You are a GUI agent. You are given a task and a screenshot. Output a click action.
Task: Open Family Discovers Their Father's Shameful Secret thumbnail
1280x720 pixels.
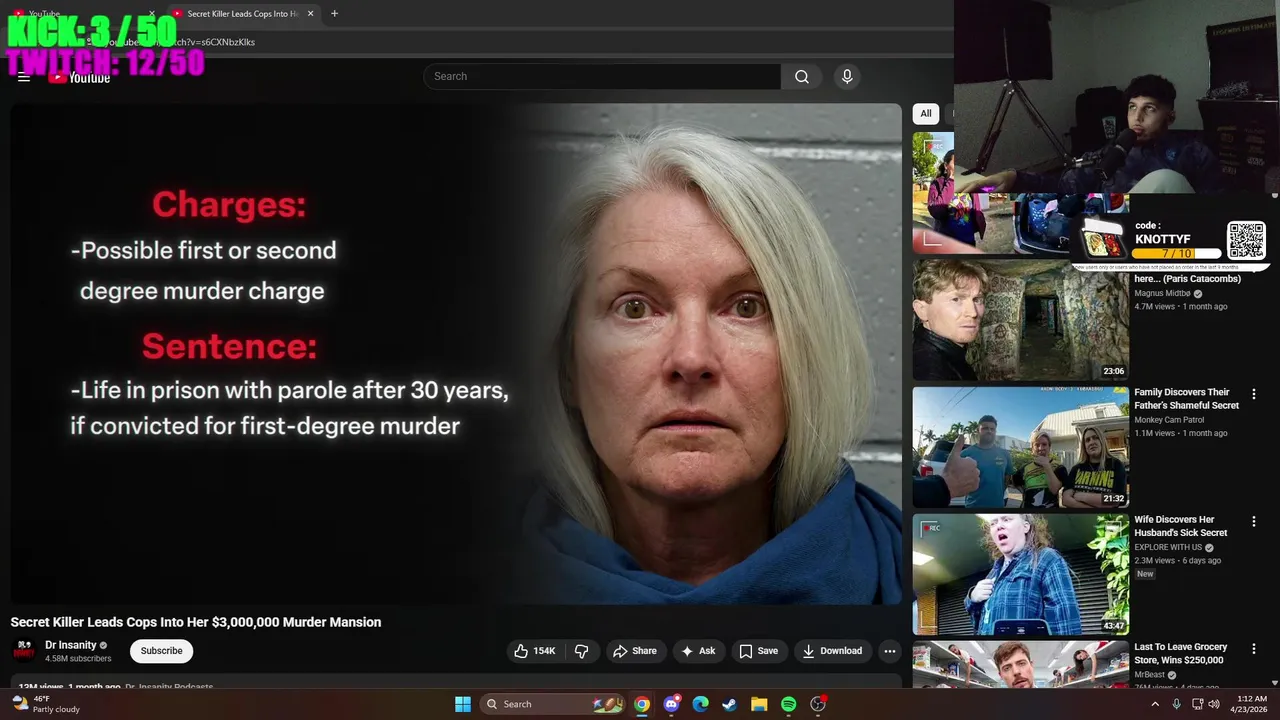click(x=1020, y=447)
